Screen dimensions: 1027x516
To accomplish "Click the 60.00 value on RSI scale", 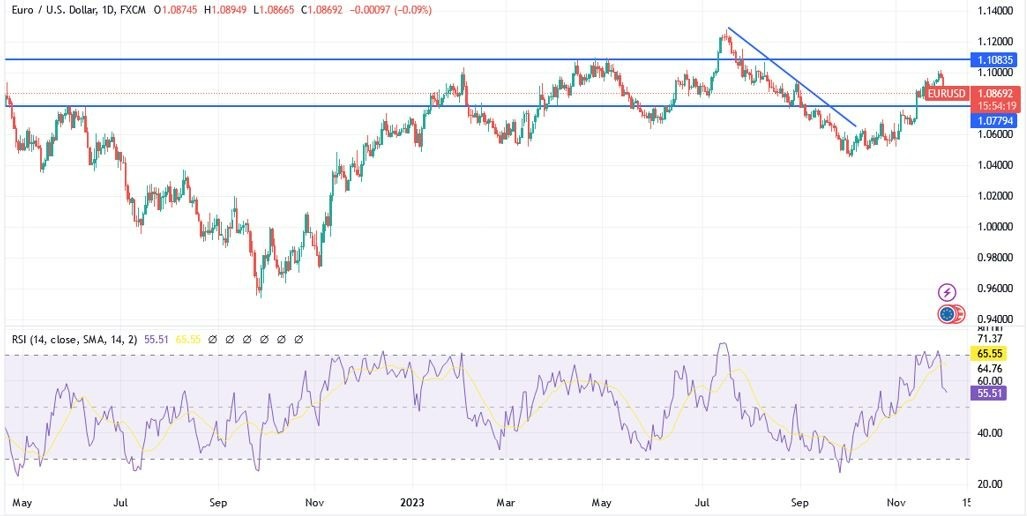I will point(990,380).
